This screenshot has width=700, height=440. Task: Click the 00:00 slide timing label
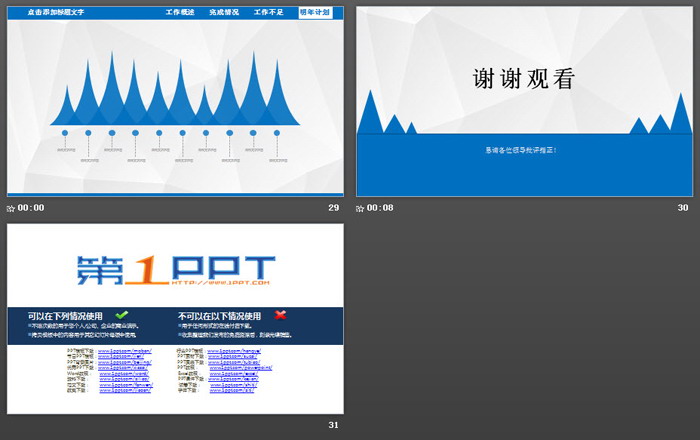point(31,208)
